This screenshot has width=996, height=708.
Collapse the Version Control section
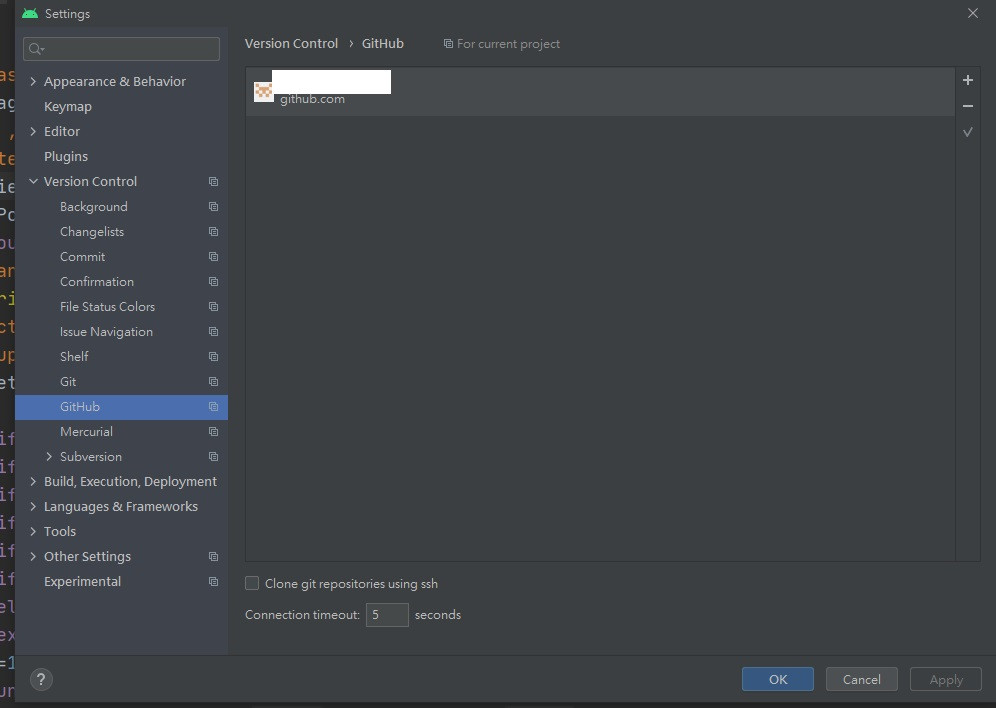point(33,182)
